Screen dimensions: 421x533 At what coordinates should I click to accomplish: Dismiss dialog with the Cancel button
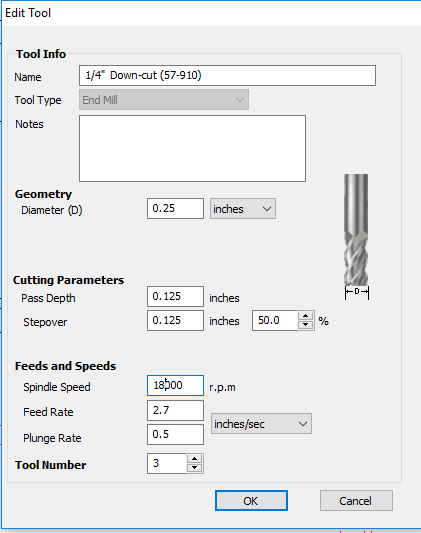[x=356, y=500]
